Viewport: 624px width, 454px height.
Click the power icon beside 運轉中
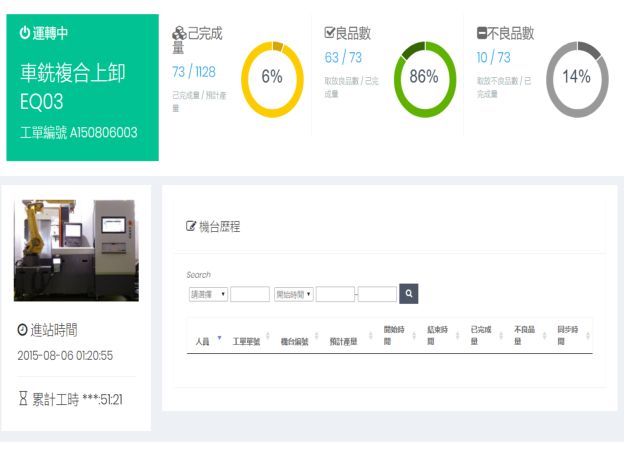[x=25, y=33]
